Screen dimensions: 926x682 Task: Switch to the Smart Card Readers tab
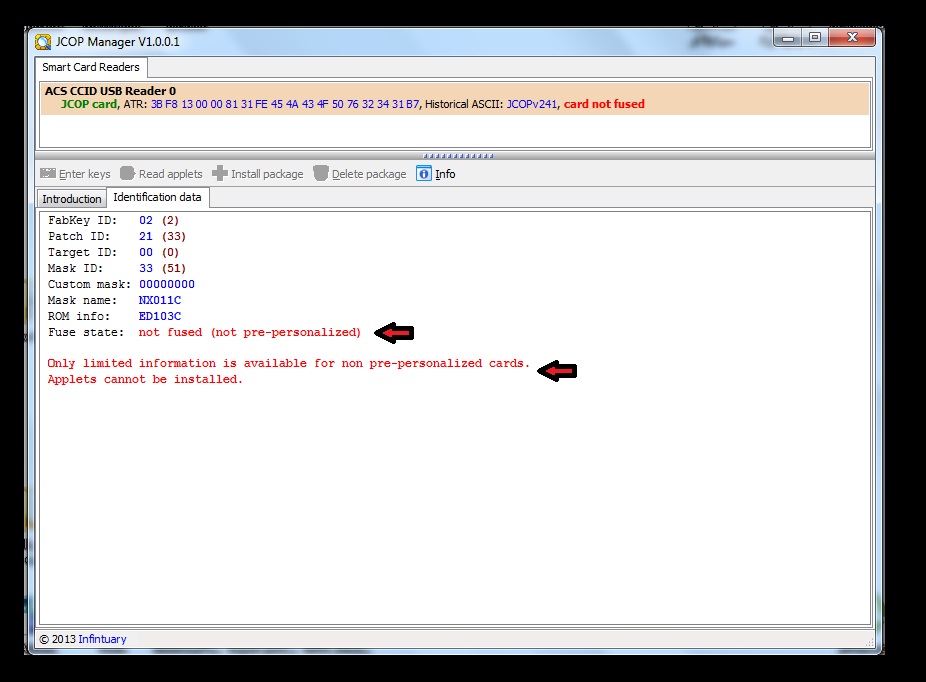tap(91, 68)
